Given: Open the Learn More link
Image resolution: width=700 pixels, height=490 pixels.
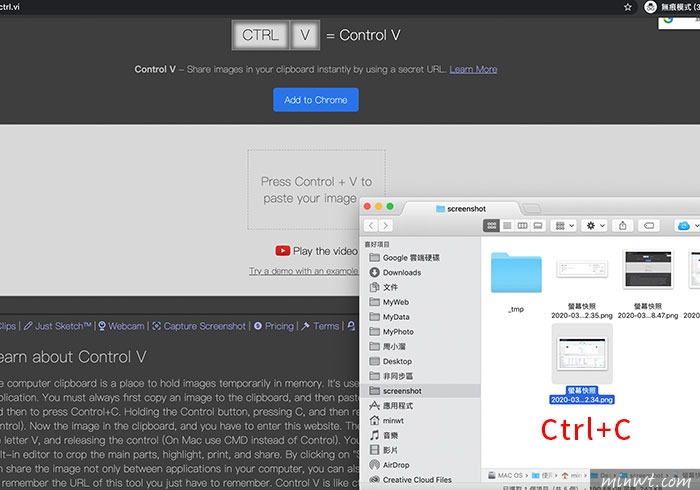Looking at the screenshot, I should [x=473, y=69].
